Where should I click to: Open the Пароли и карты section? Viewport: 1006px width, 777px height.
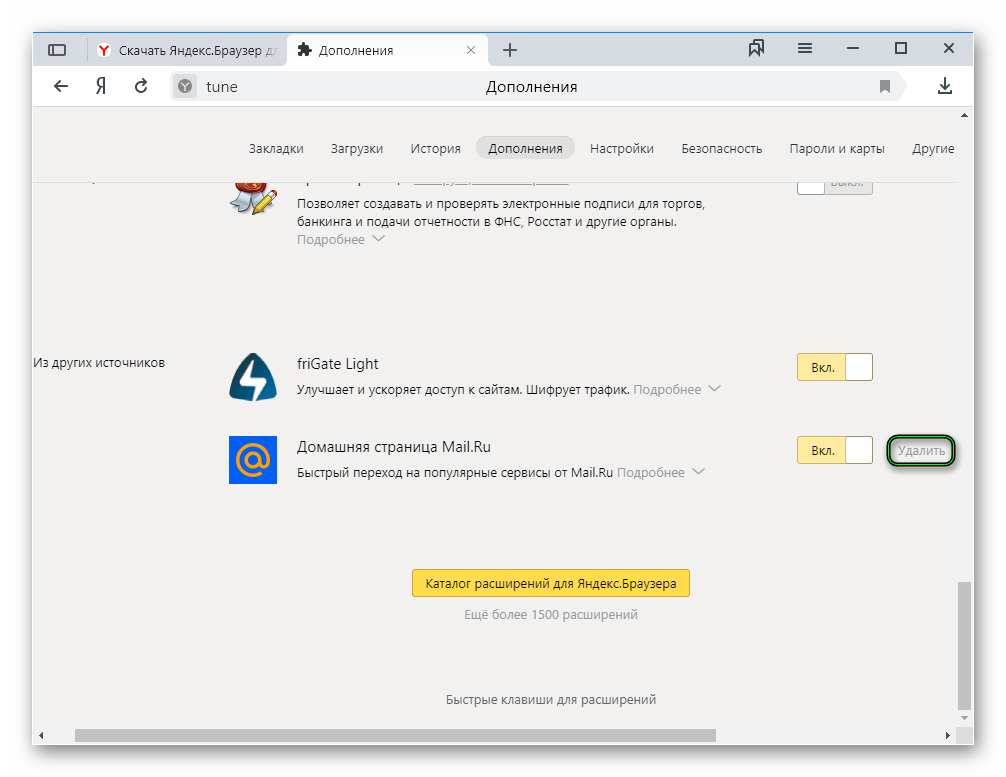(x=837, y=148)
